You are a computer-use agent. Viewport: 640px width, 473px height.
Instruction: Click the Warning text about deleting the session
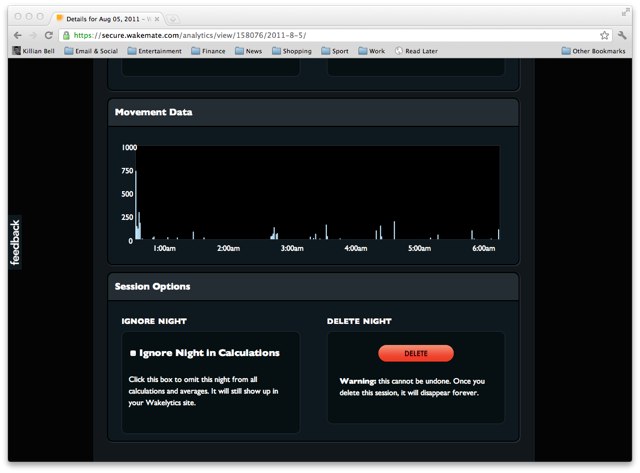coord(412,387)
